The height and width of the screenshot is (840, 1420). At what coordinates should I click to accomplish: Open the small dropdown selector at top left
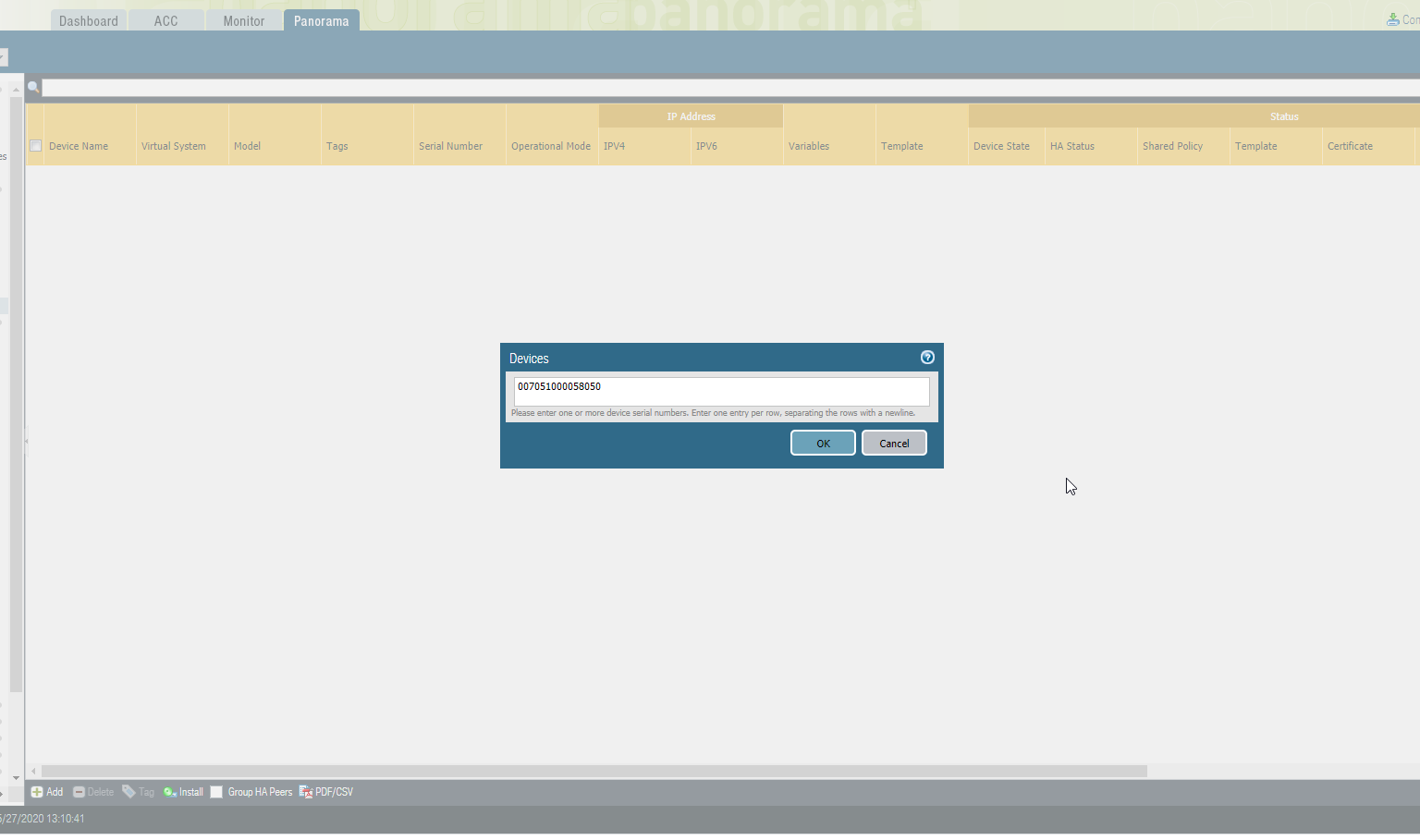coord(3,55)
